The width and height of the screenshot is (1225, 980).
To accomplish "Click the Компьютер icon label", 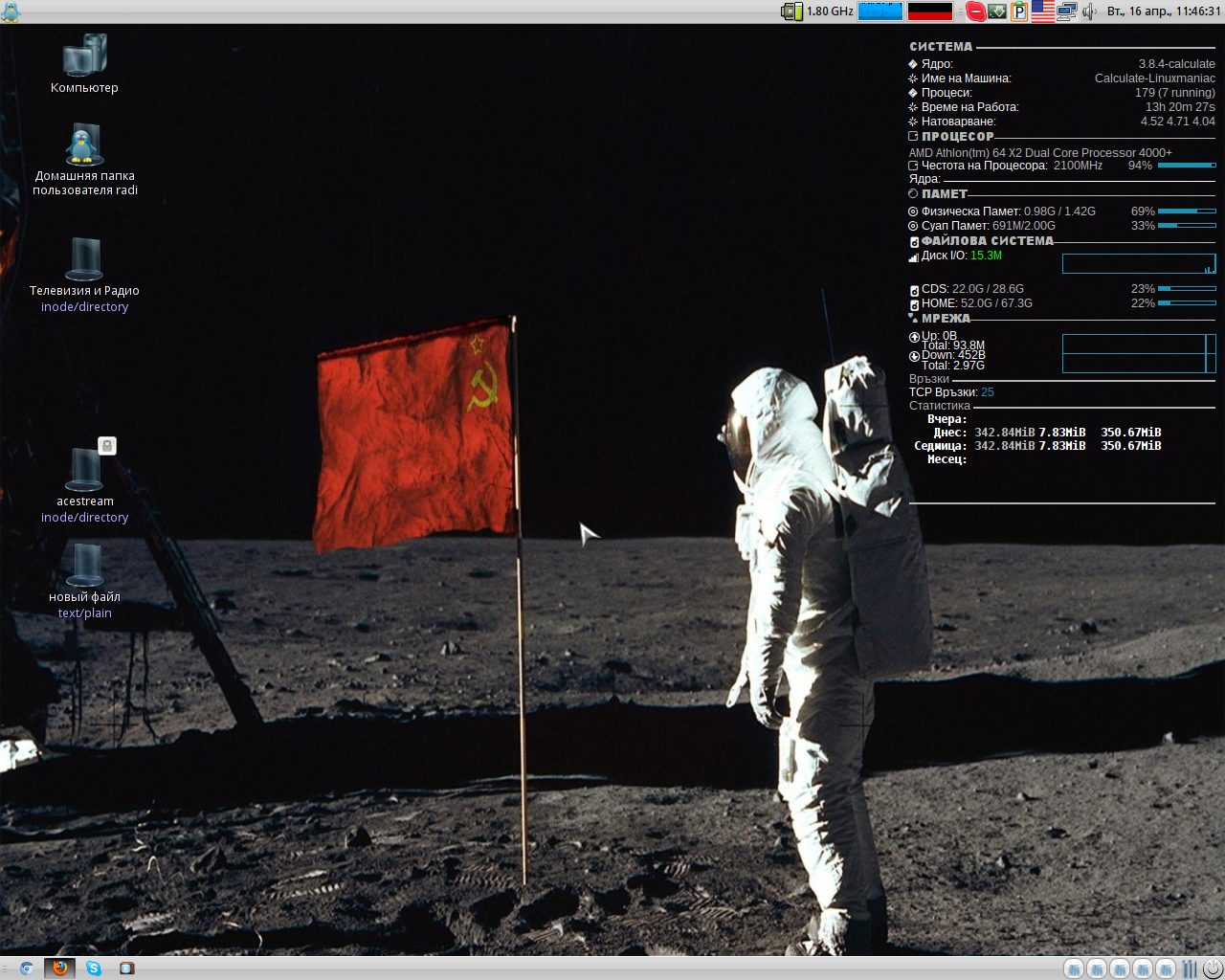I will [x=85, y=88].
